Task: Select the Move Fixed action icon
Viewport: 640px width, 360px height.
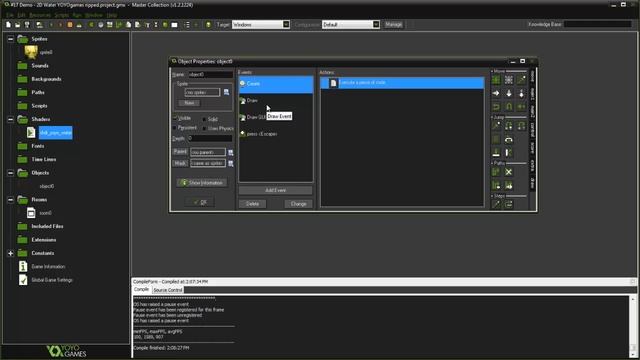Action: click(x=496, y=80)
